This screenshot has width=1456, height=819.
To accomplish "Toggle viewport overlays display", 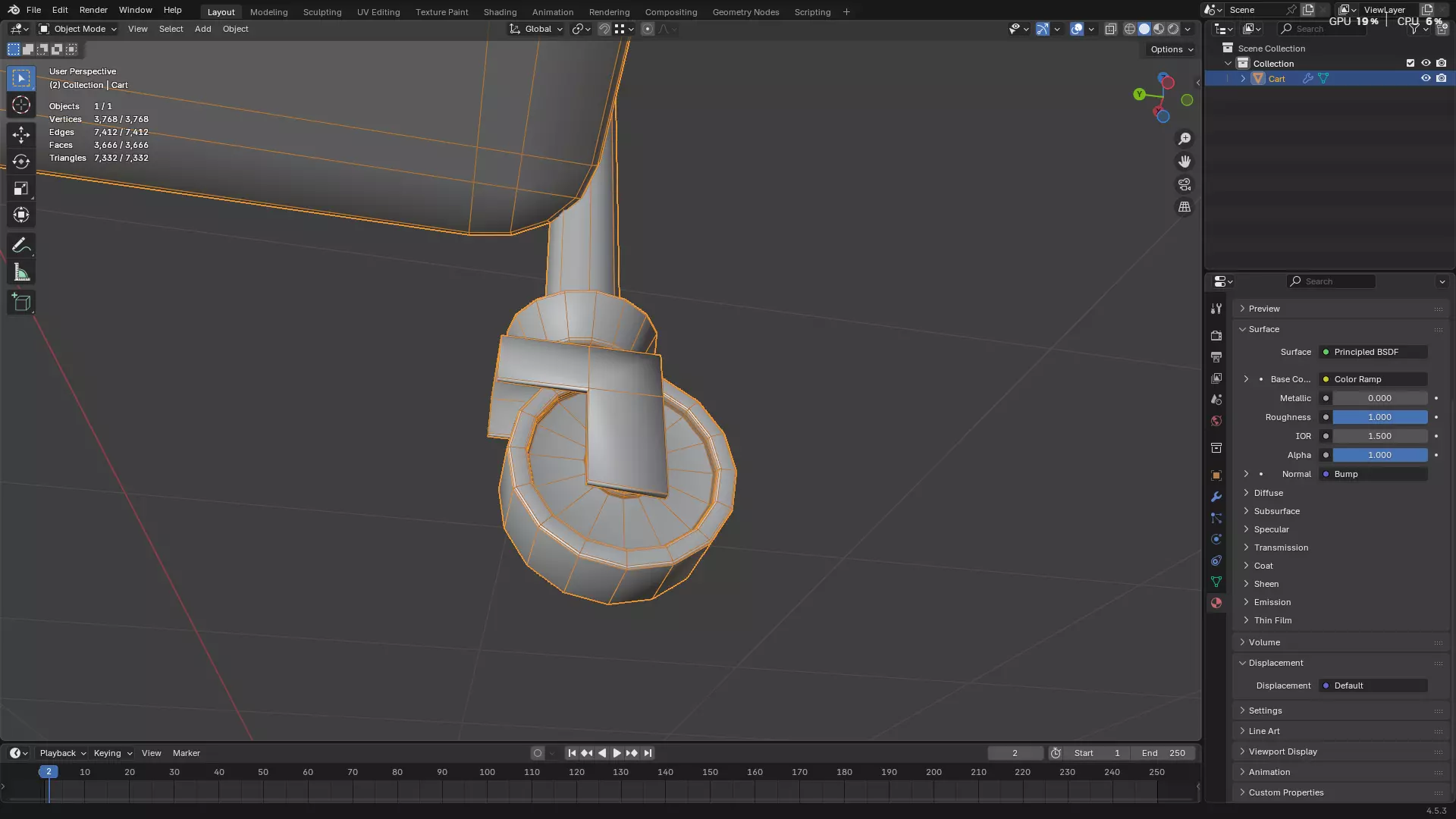I will point(1077,29).
